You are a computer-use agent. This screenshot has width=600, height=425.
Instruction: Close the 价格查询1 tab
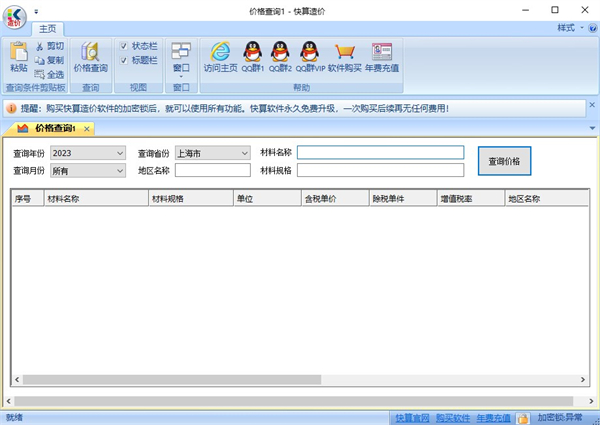[87, 129]
